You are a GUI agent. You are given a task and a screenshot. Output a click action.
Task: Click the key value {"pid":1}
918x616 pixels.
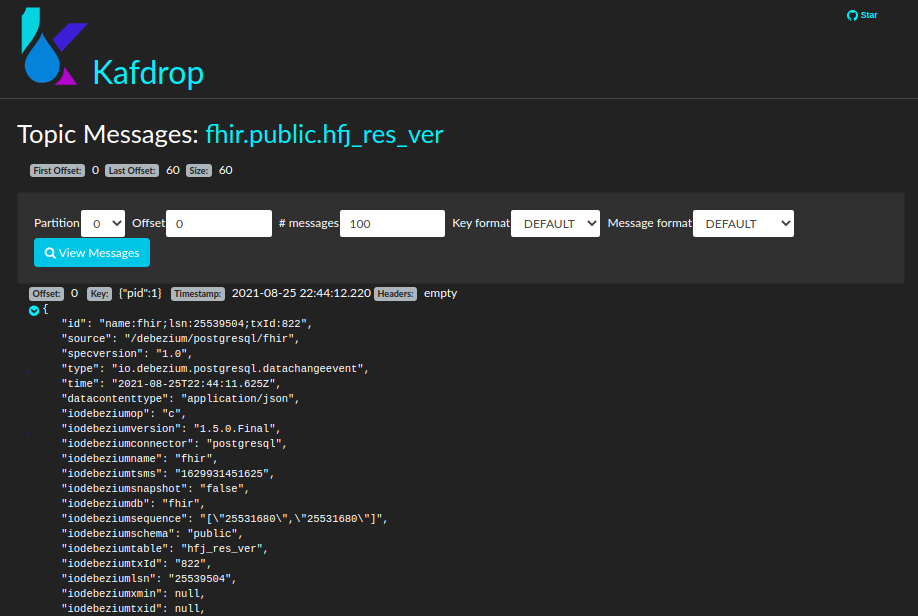coord(140,293)
